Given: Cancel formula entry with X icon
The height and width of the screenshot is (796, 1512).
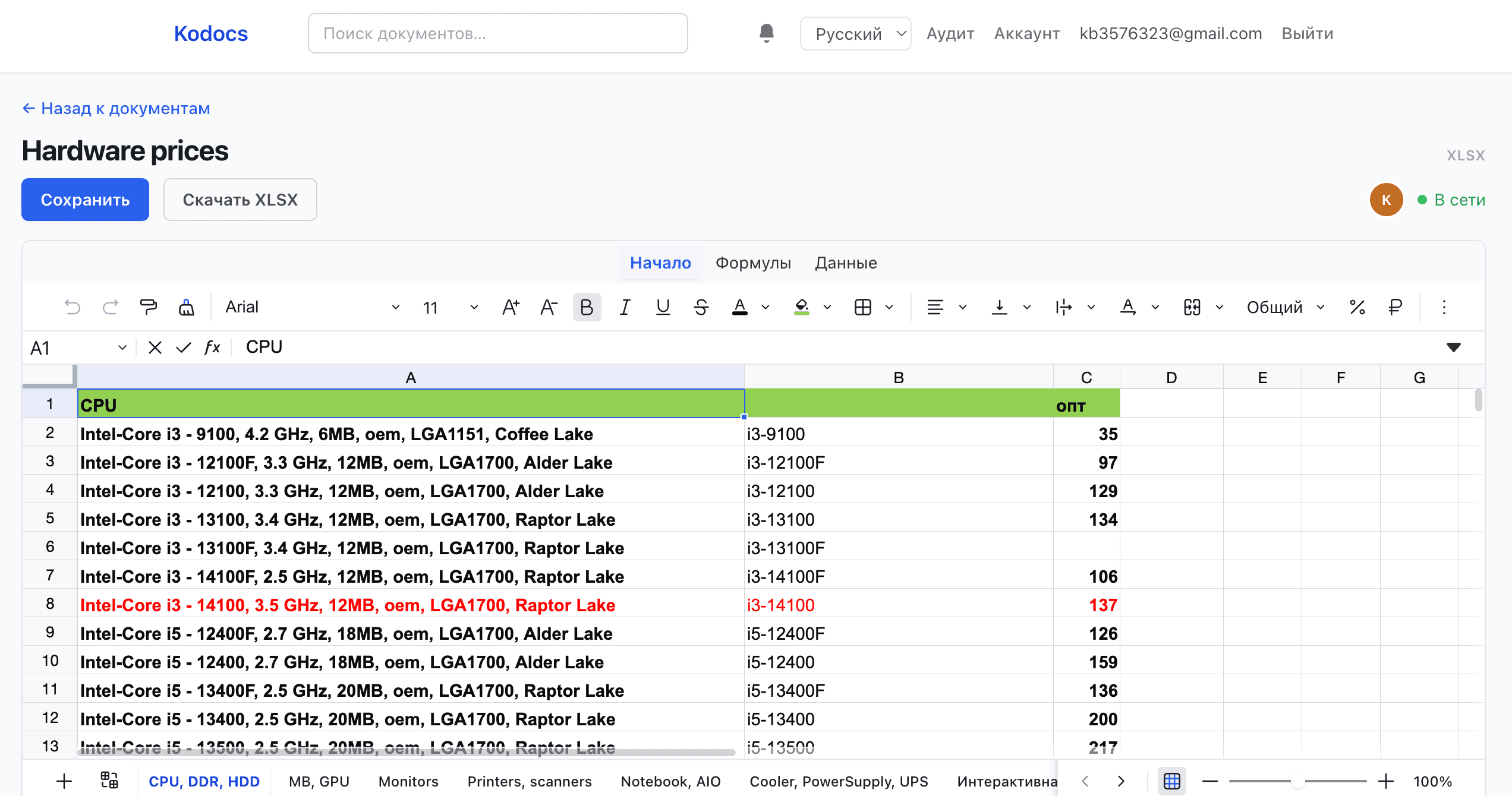Looking at the screenshot, I should (x=155, y=348).
